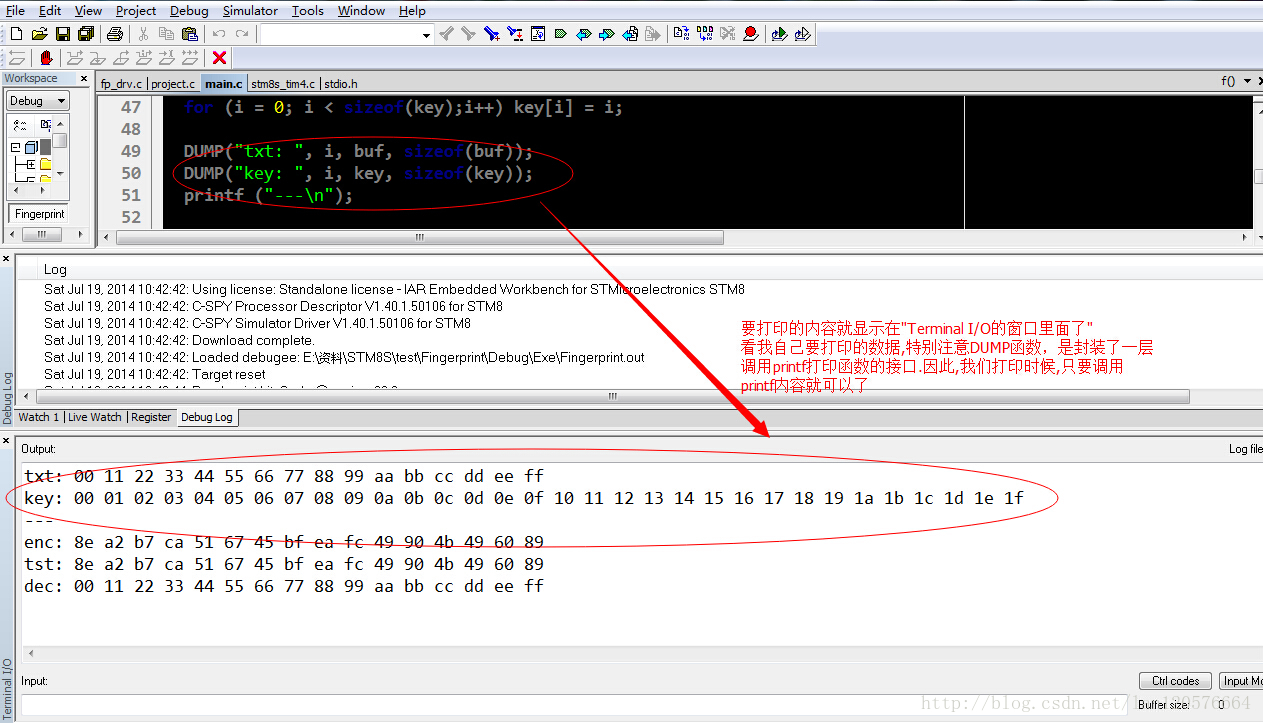Click the Step Out icon
Viewport: 1263px width, 723px height.
pyautogui.click(x=121, y=58)
